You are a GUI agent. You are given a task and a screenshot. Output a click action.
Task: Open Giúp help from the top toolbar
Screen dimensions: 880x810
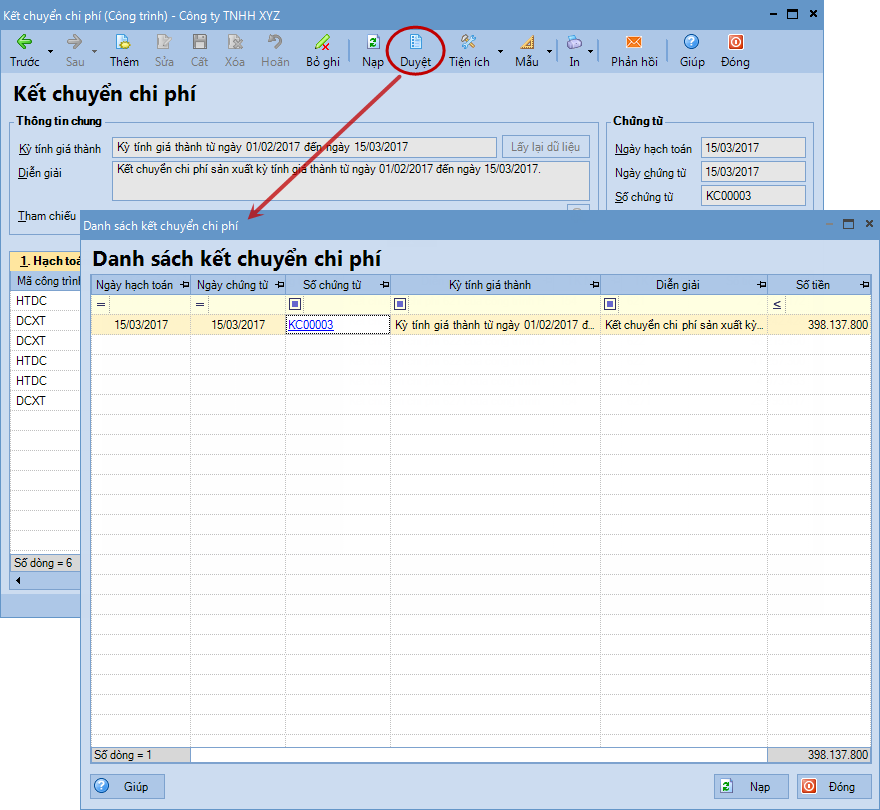point(691,42)
